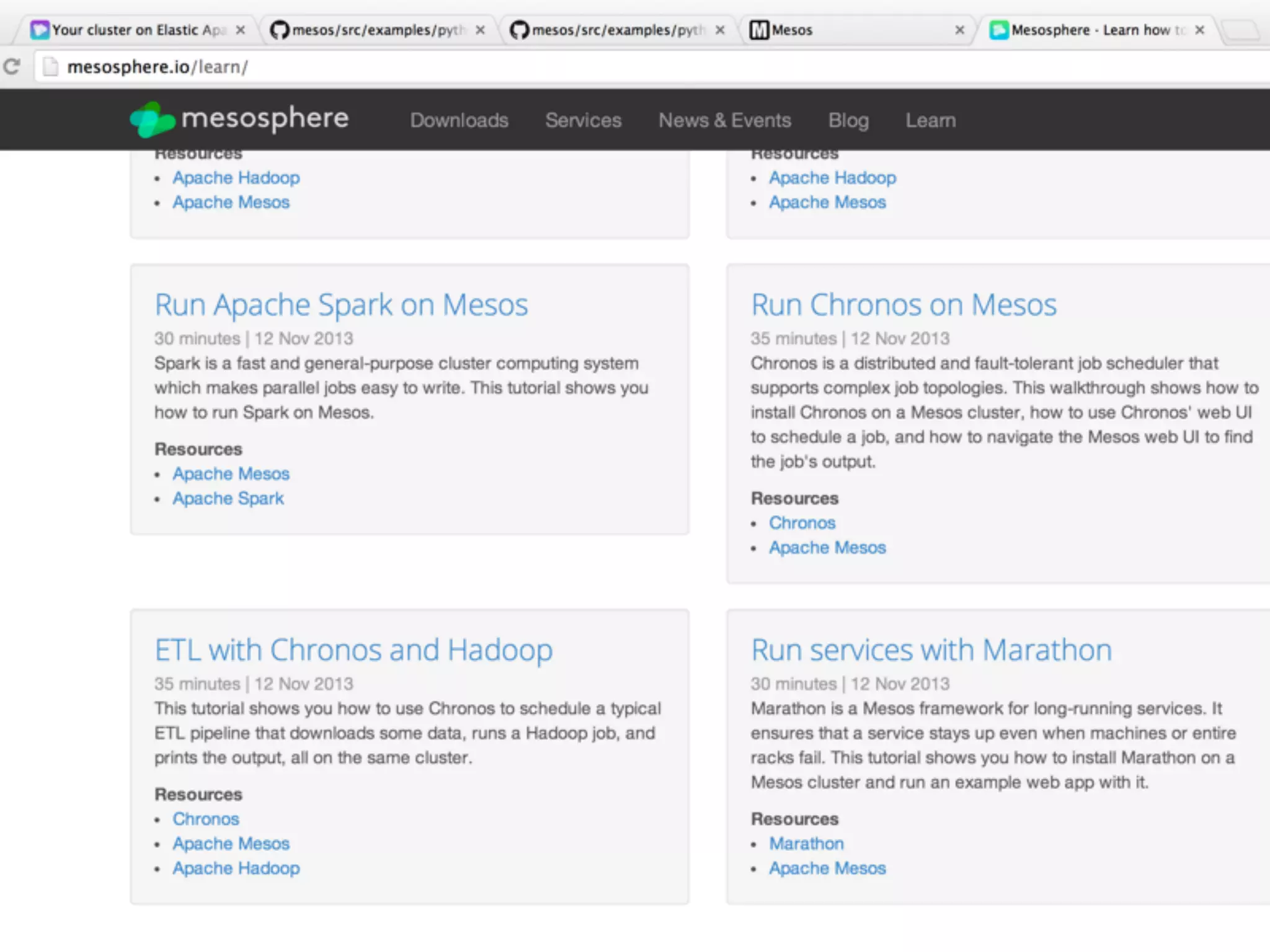
Task: Open new tab button
Action: click(x=1240, y=30)
